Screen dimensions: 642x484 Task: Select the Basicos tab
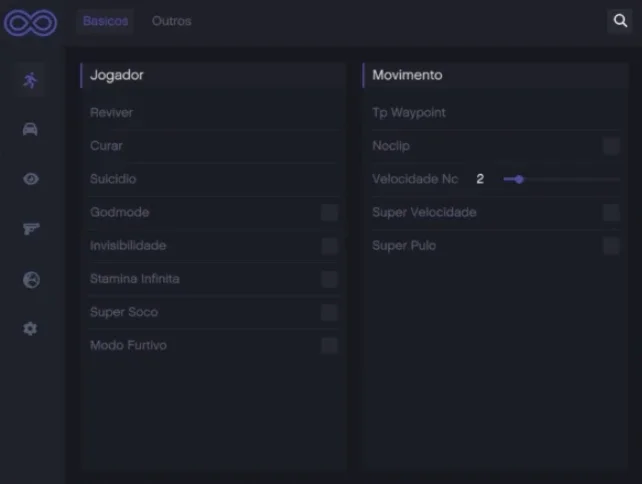click(x=106, y=21)
